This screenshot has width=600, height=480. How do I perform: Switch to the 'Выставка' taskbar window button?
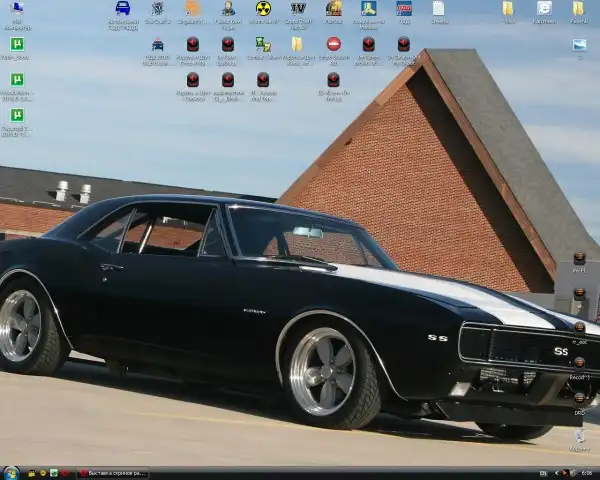coord(113,473)
